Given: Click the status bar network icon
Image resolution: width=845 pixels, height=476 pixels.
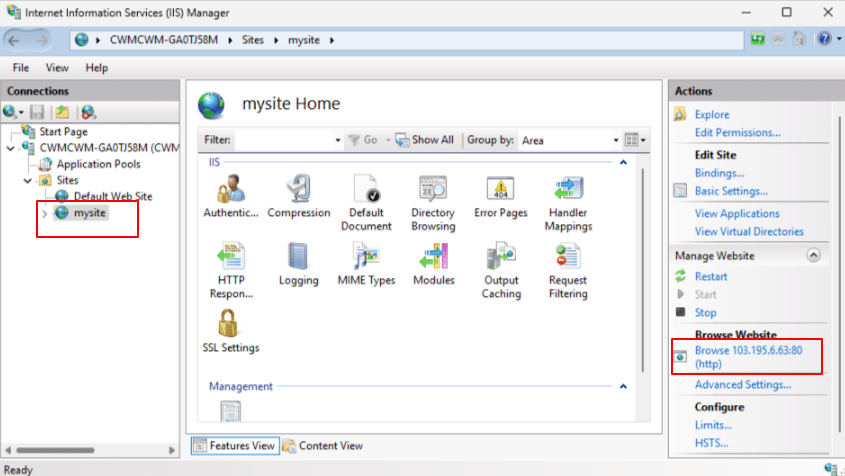Looking at the screenshot, I should (830, 469).
